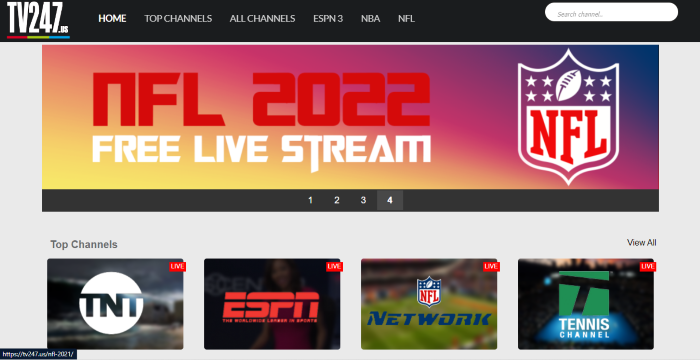Click the LIVE badge on ESPN
This screenshot has height=360, width=700.
334,266
